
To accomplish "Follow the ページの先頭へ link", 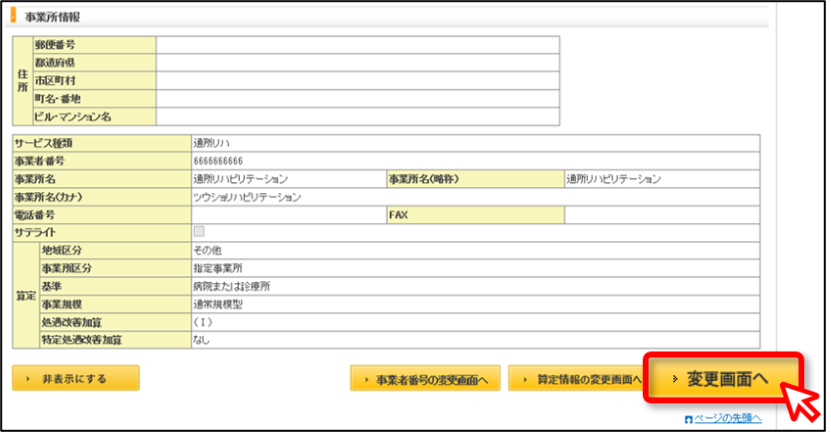I will [x=728, y=418].
